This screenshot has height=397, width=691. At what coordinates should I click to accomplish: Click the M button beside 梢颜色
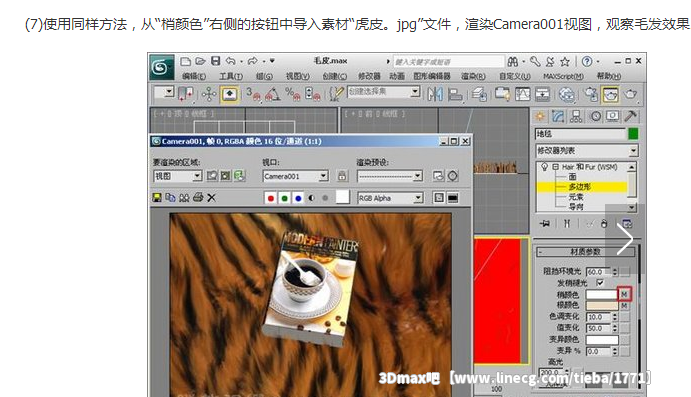624,294
